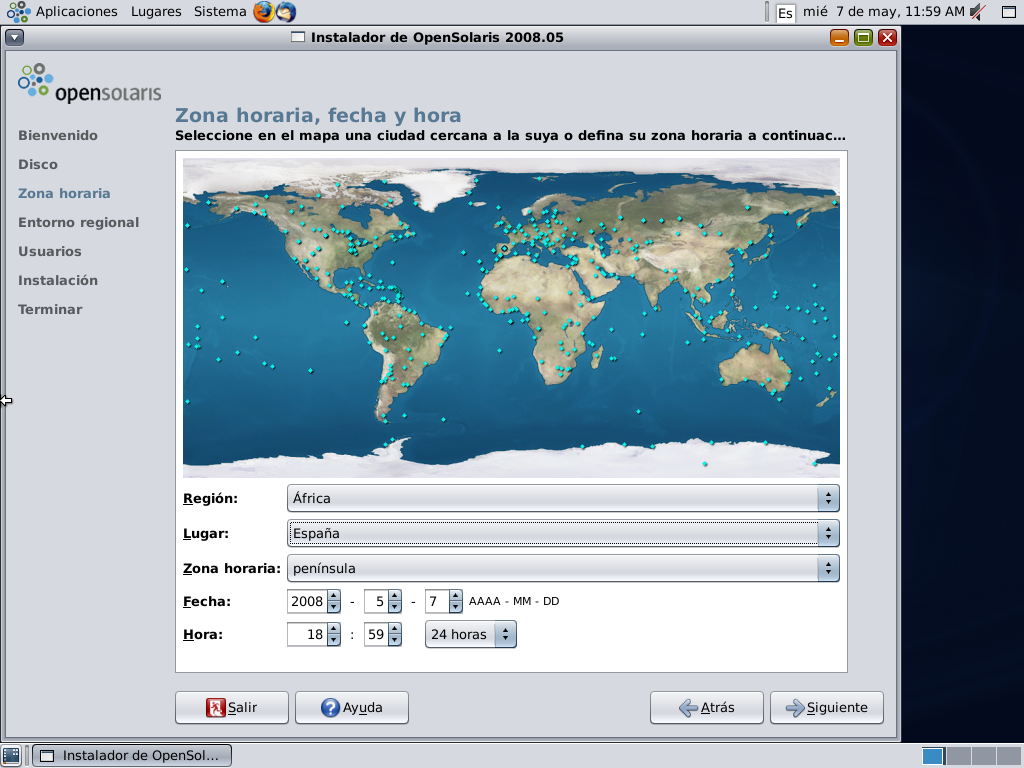Launch Firefox from the top panel
The image size is (1024, 768).
[263, 12]
